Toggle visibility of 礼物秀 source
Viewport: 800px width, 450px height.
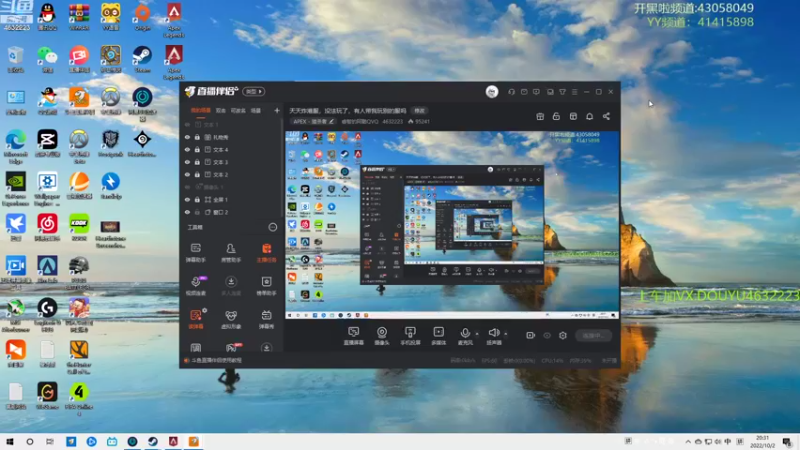click(187, 137)
